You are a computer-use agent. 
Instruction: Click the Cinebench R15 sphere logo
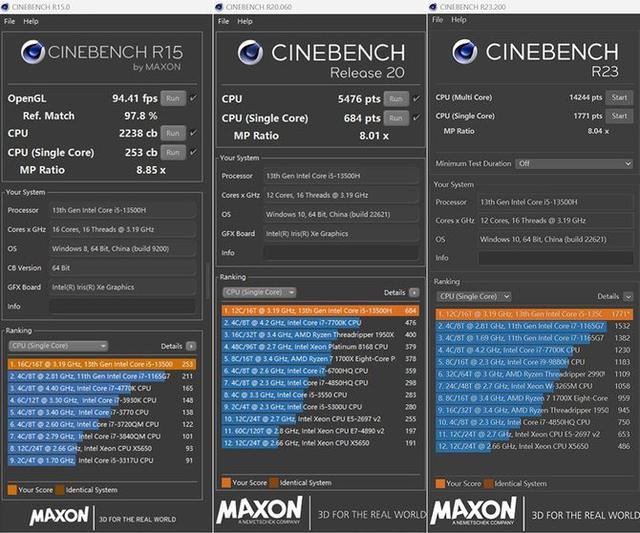(32, 55)
